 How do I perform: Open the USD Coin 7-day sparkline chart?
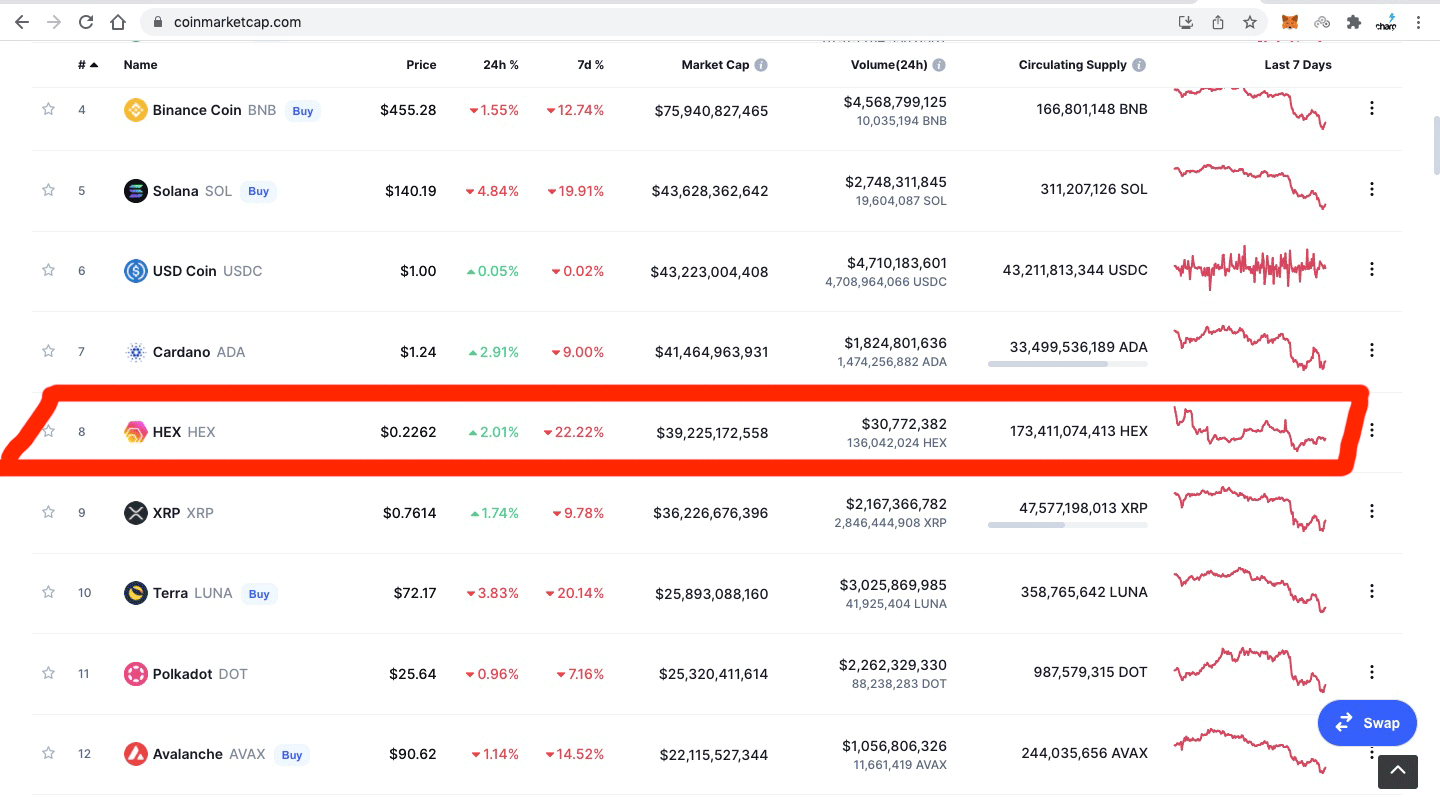point(1250,268)
